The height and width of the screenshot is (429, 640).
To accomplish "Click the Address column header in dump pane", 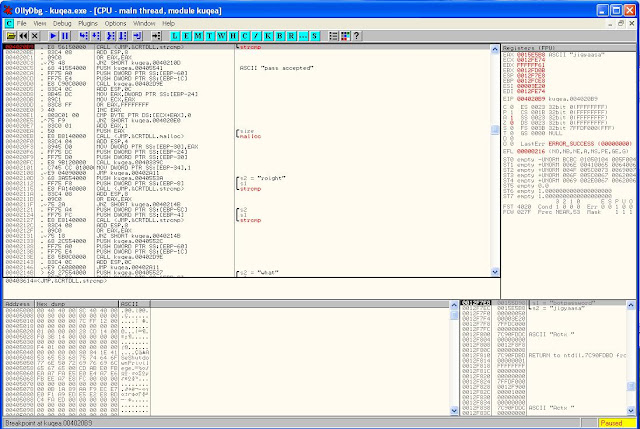I will [19, 304].
